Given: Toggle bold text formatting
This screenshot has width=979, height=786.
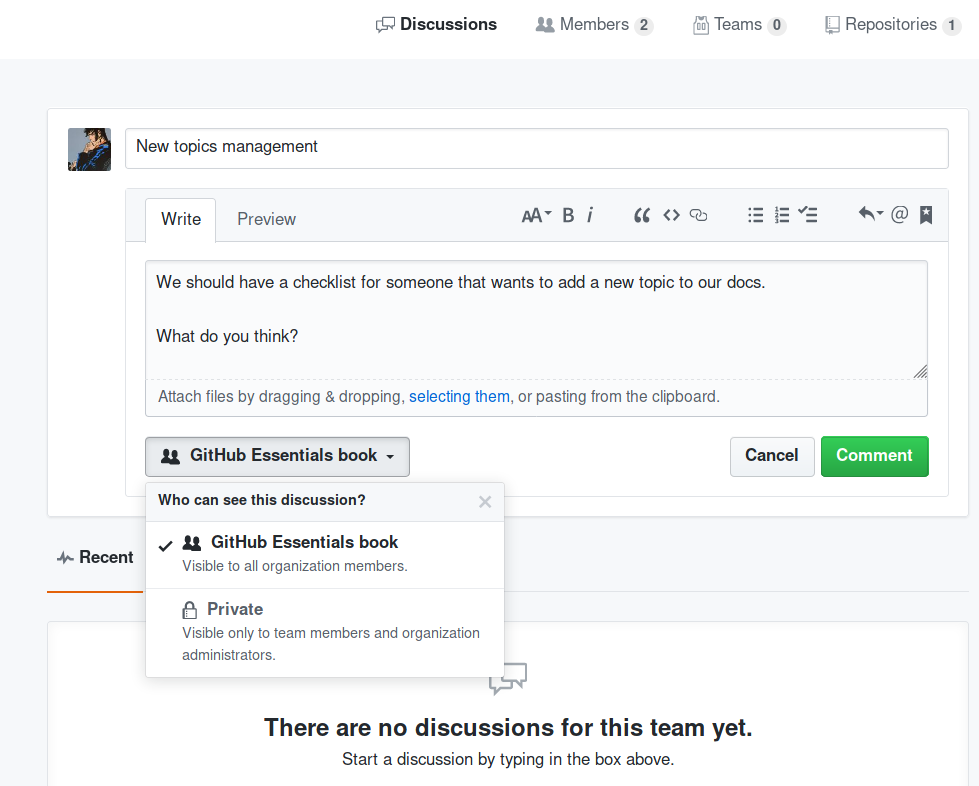Looking at the screenshot, I should pos(568,215).
